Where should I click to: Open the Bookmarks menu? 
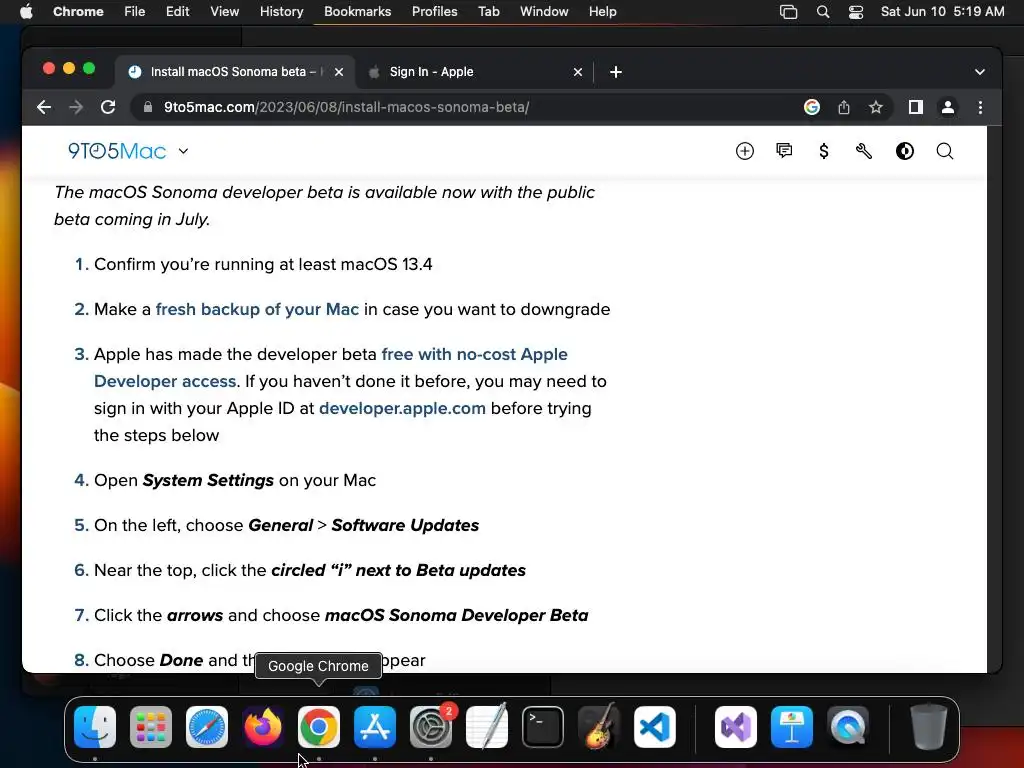357,12
